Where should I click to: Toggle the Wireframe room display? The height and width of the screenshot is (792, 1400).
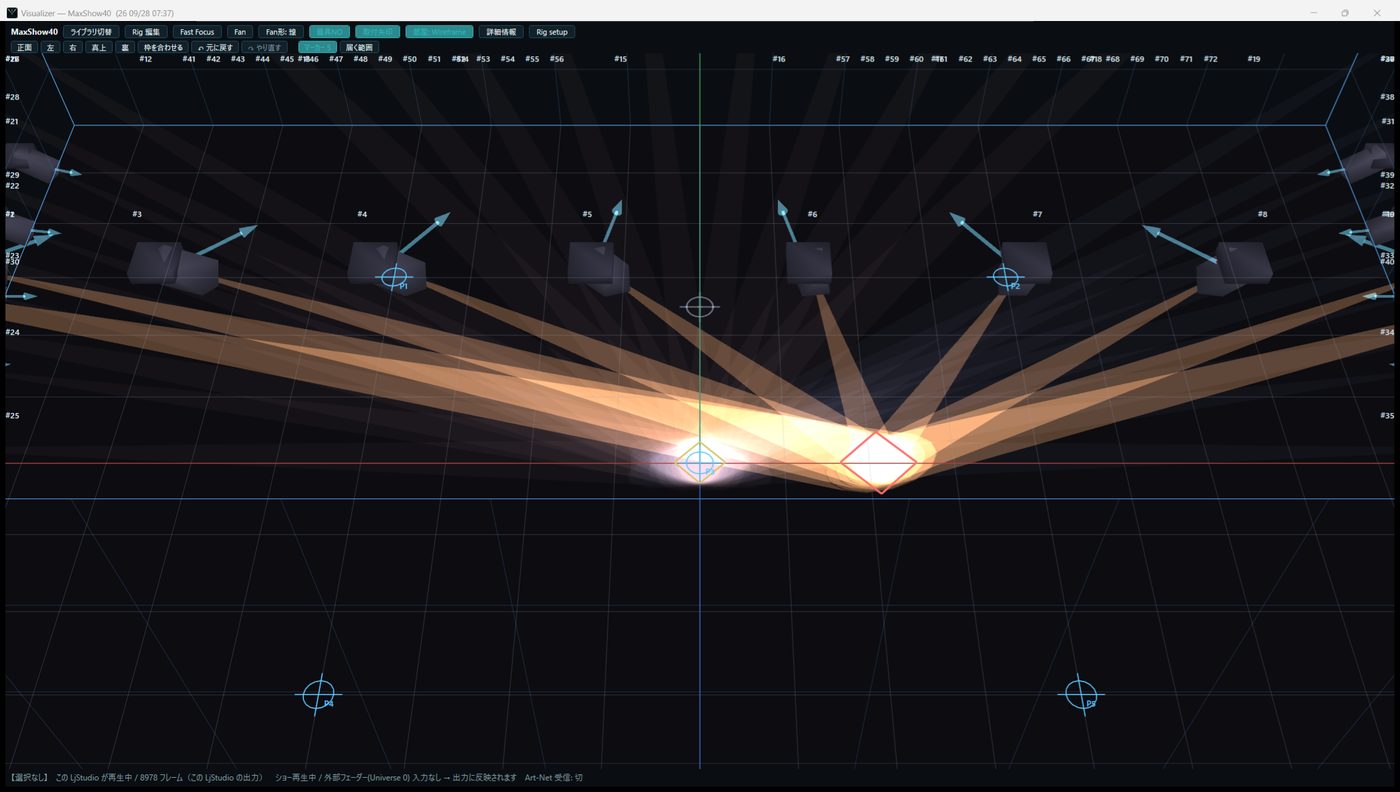[439, 32]
